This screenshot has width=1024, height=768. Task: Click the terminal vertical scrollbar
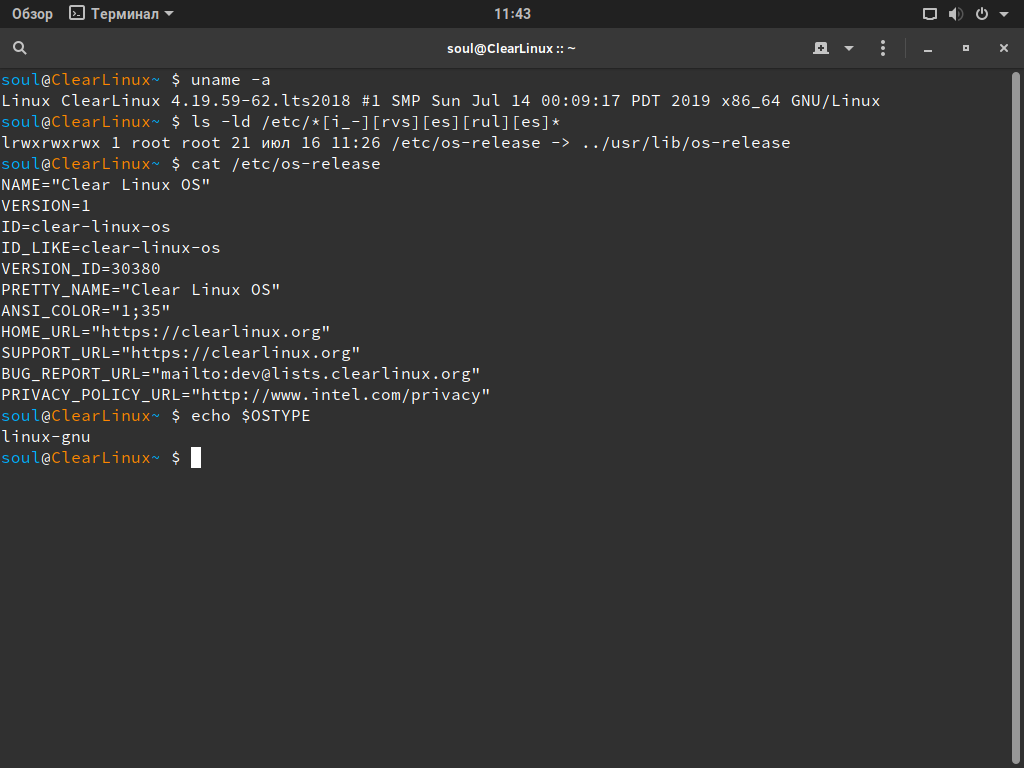(x=1016, y=418)
